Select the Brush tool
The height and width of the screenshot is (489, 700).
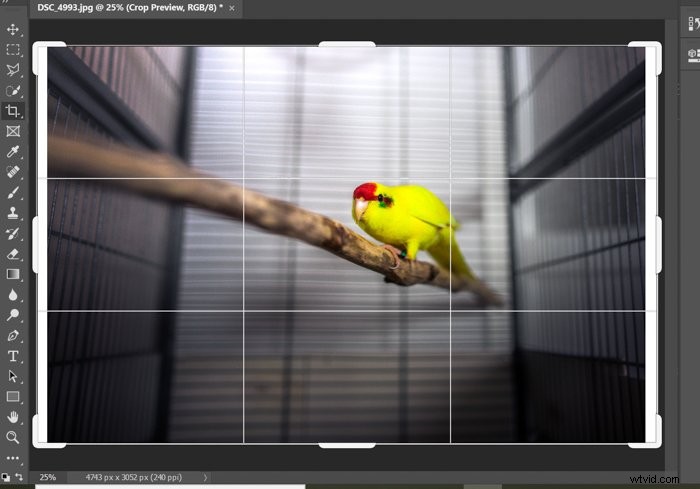(12, 192)
